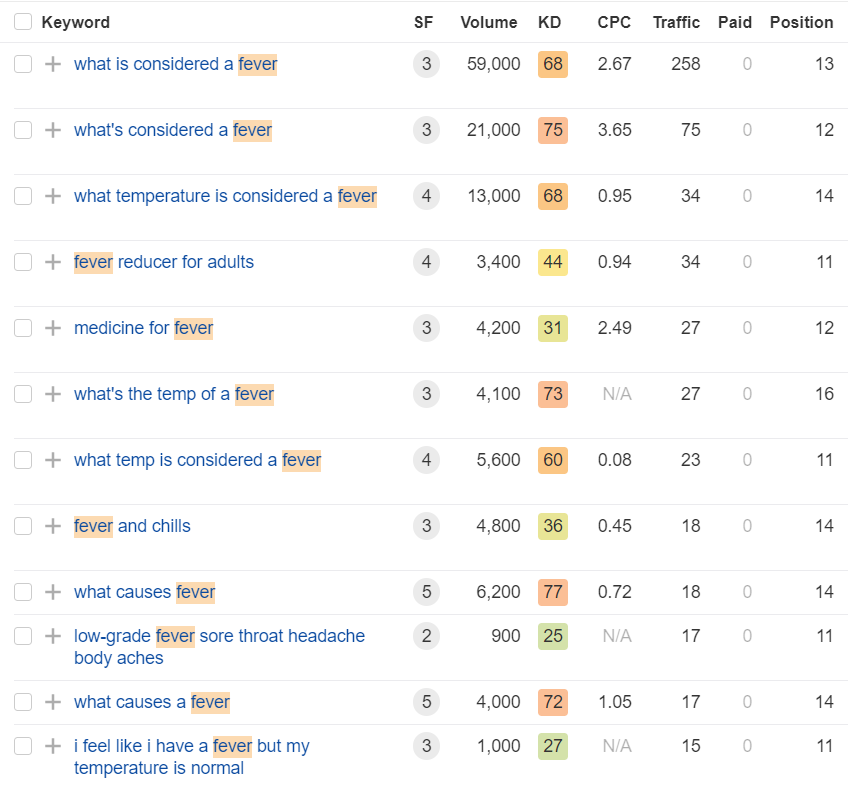This screenshot has height=787, width=848.
Task: Click plus icon next to 'fever reducer for adults'
Action: 53,262
